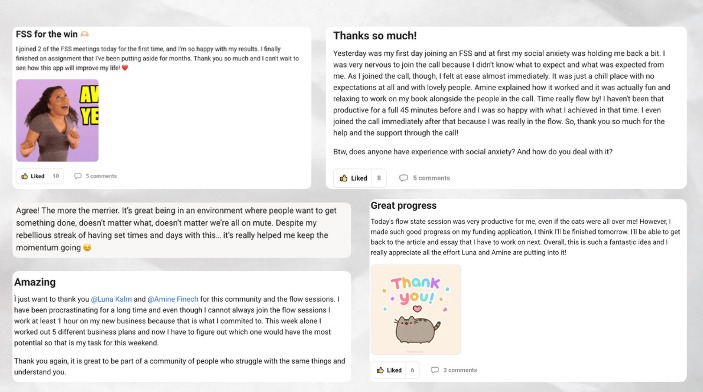Click thumbs-up icon on Great progress post
The width and height of the screenshot is (703, 392).
[380, 370]
